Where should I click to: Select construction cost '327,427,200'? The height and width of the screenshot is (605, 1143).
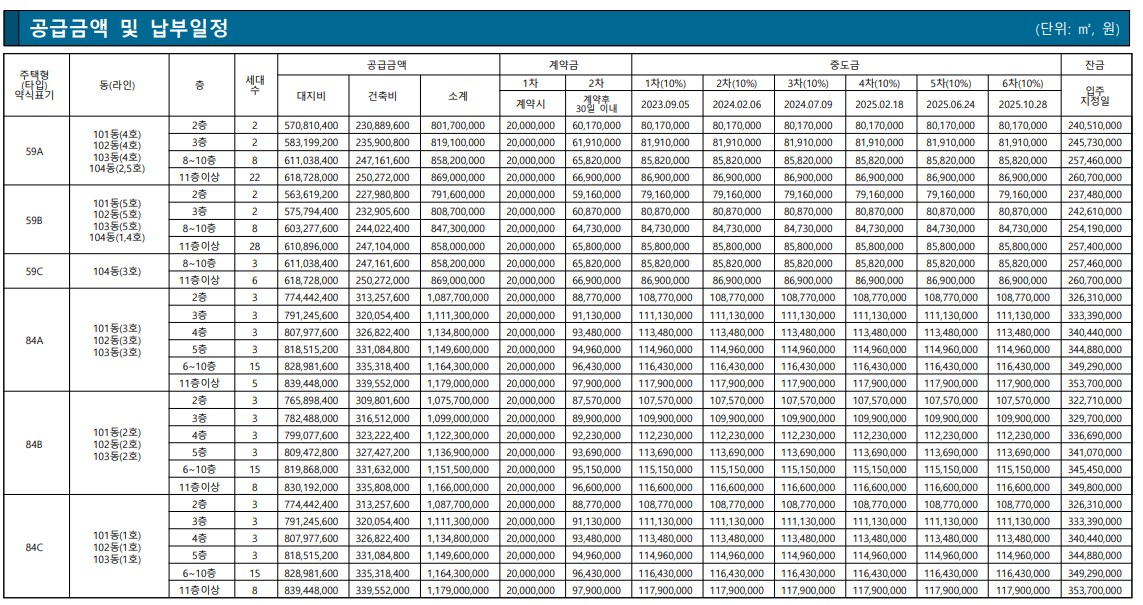pos(383,452)
